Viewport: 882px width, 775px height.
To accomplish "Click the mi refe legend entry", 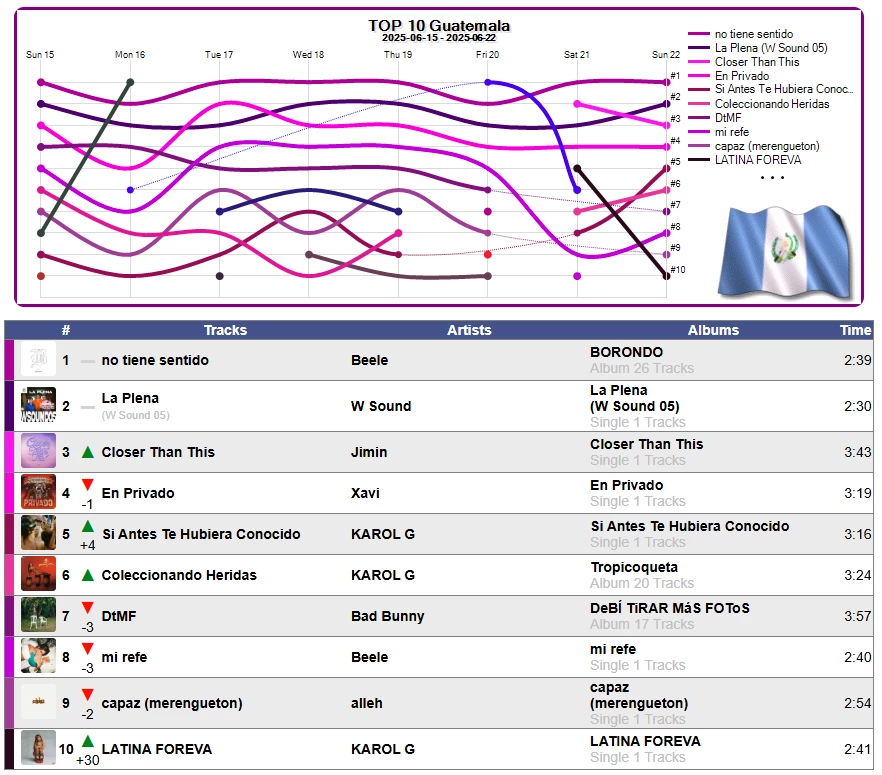I will (731, 132).
